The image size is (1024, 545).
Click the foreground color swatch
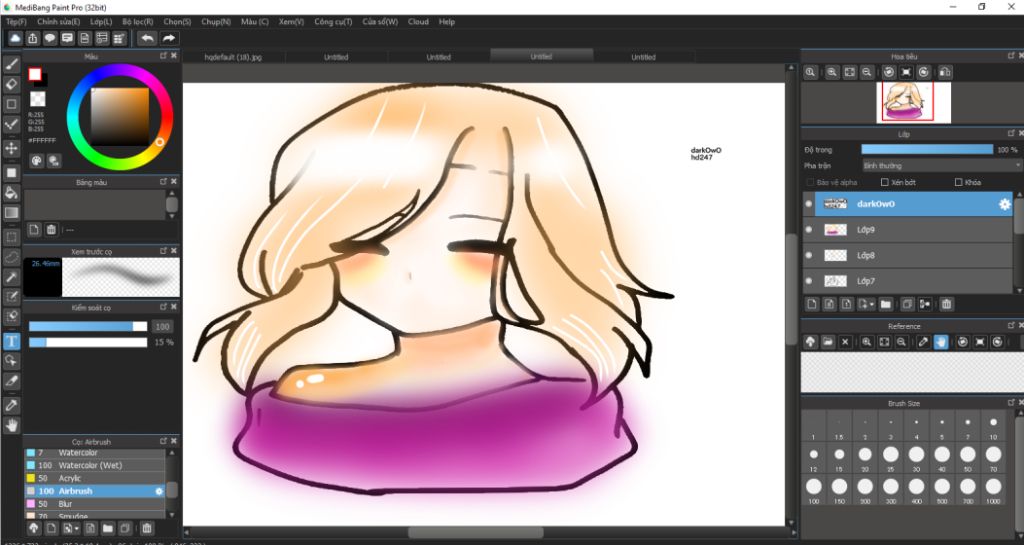[35, 74]
